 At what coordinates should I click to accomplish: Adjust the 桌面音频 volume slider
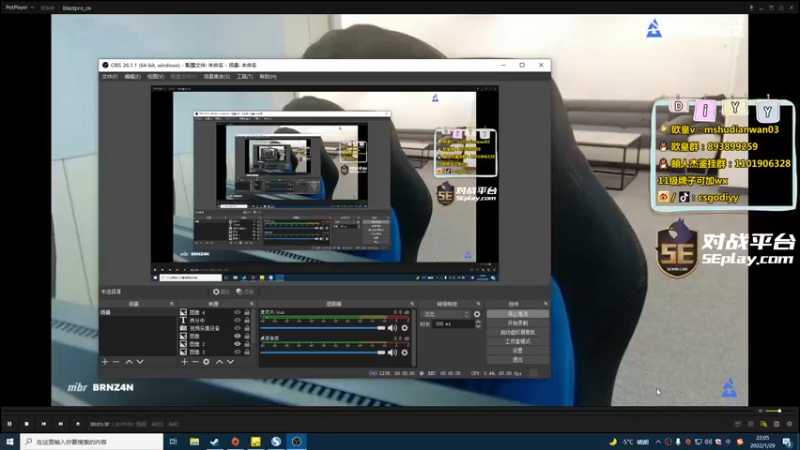[x=322, y=353]
